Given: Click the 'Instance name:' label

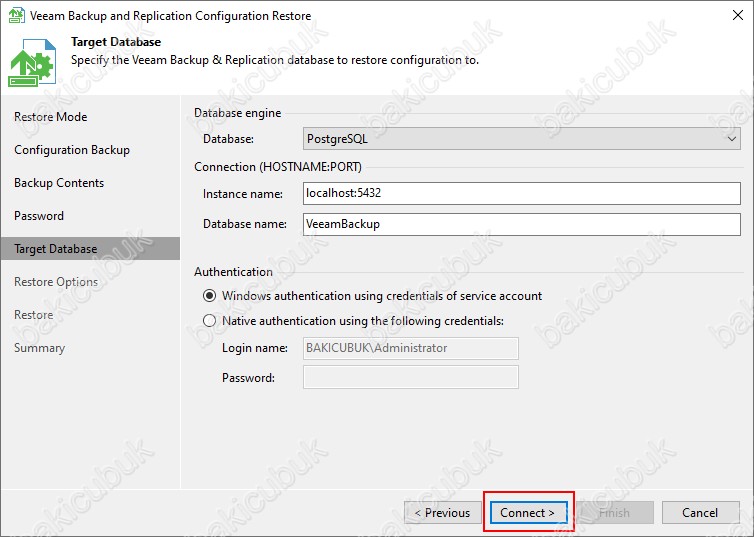Looking at the screenshot, I should [243, 194].
